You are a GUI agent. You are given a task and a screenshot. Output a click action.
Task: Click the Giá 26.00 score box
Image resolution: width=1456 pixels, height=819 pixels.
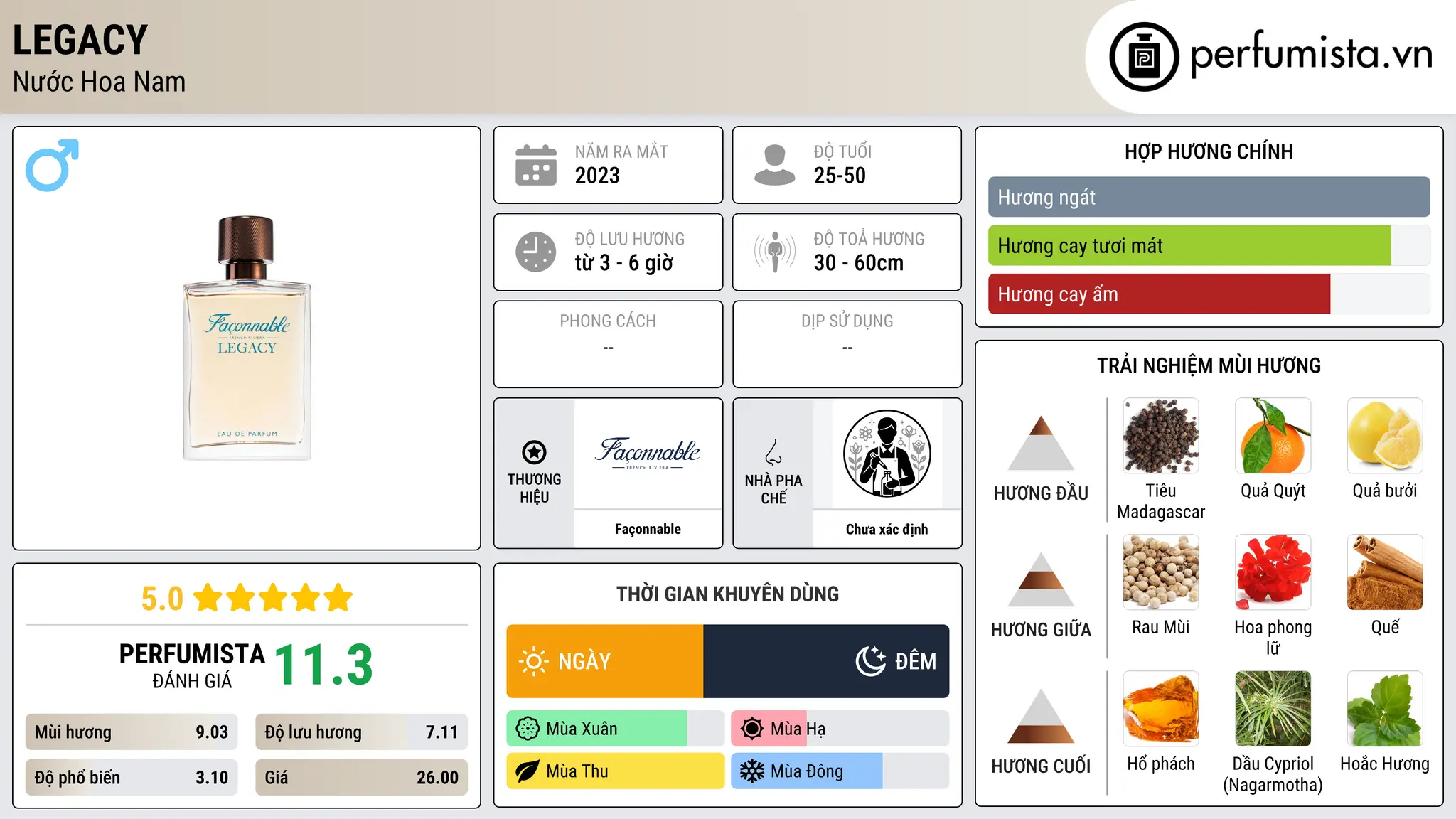tap(361, 778)
